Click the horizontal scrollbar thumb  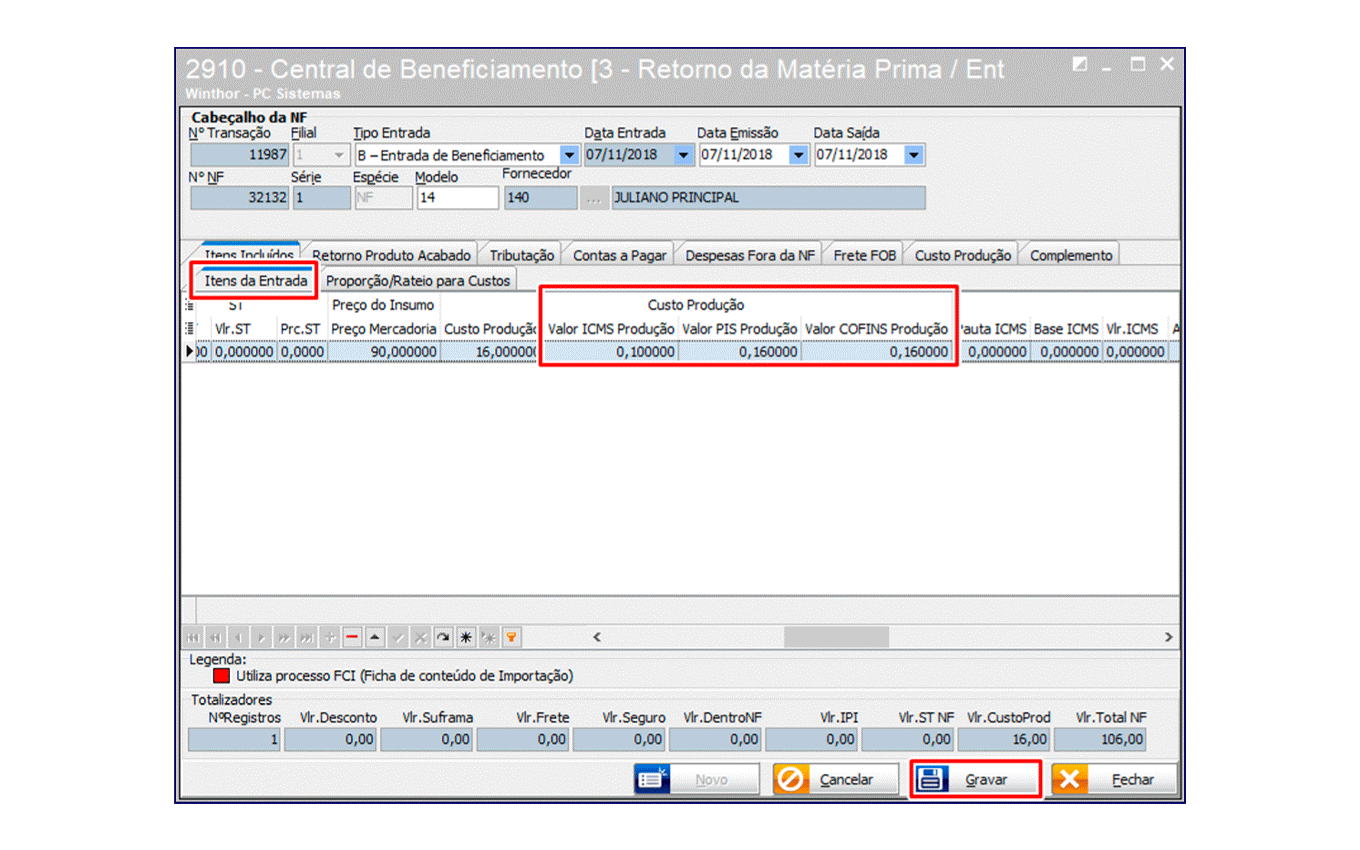point(836,637)
